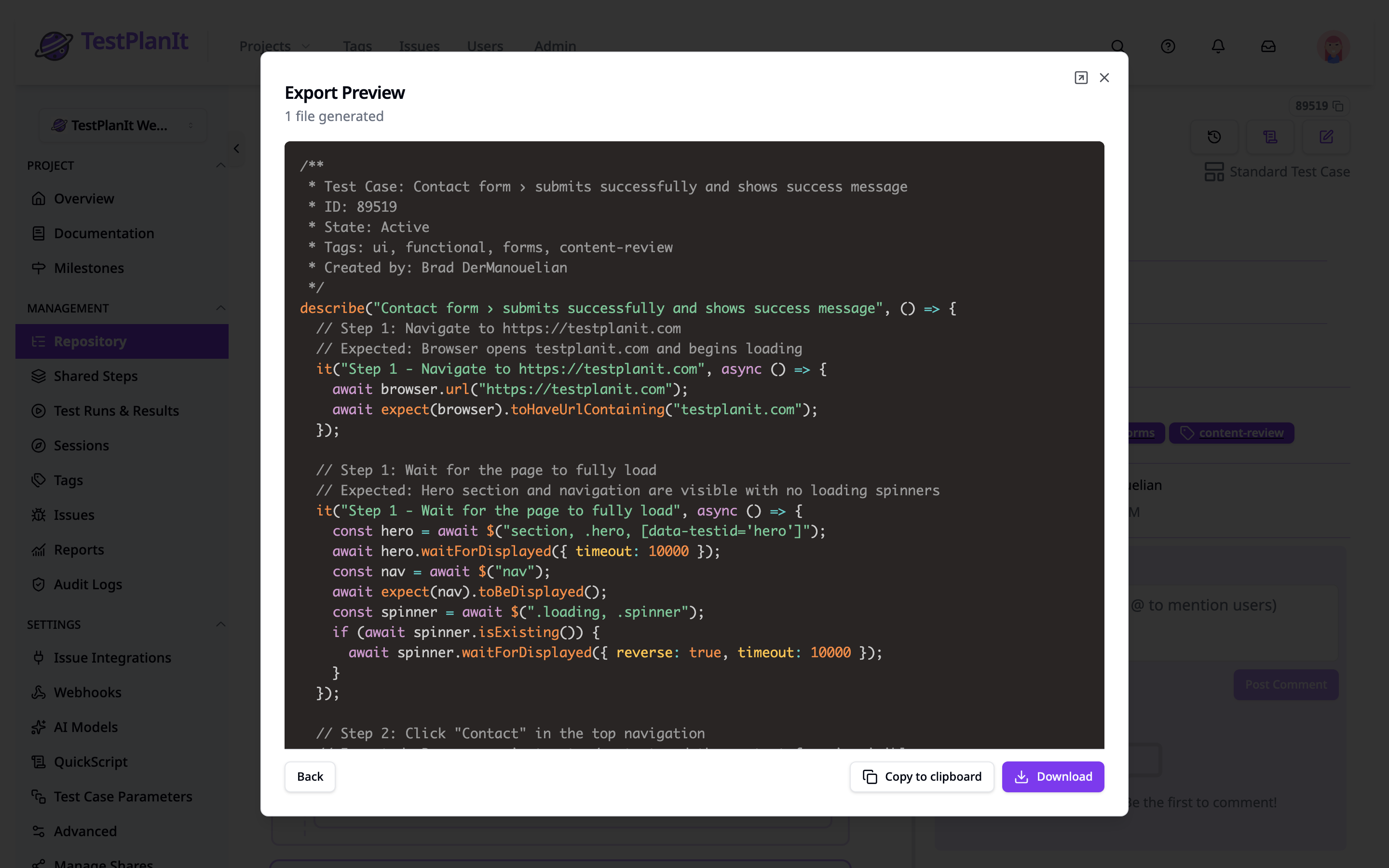This screenshot has width=1389, height=868.
Task: Collapse the PROJECT section
Action: (x=220, y=165)
